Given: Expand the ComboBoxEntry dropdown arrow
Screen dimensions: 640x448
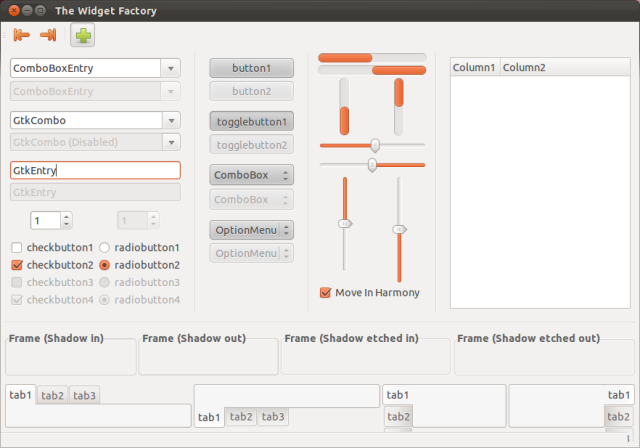Looking at the screenshot, I should 171,69.
